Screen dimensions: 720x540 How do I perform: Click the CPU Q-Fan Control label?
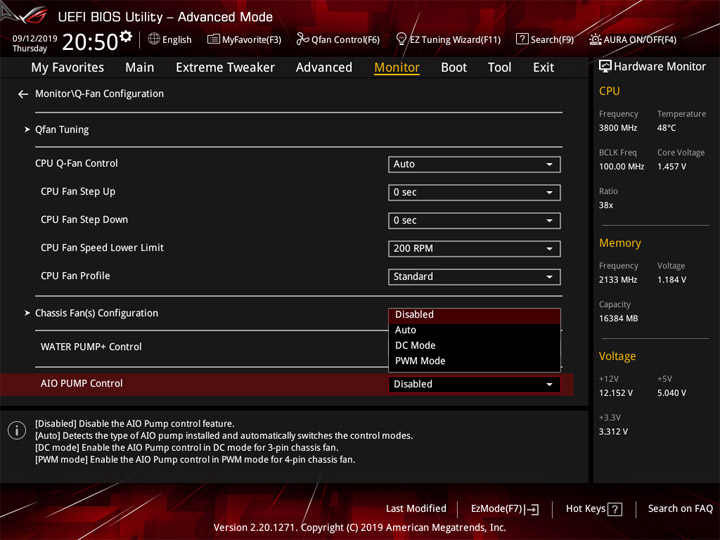tap(76, 163)
